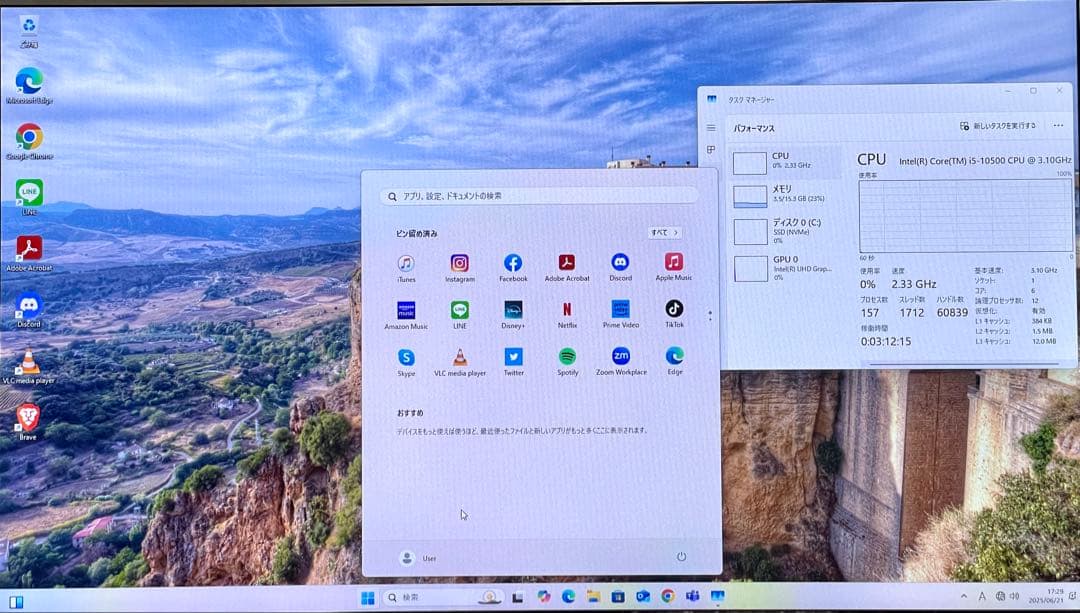Open the Brave desktop shortcut
The image size is (1080, 613).
[x=28, y=418]
